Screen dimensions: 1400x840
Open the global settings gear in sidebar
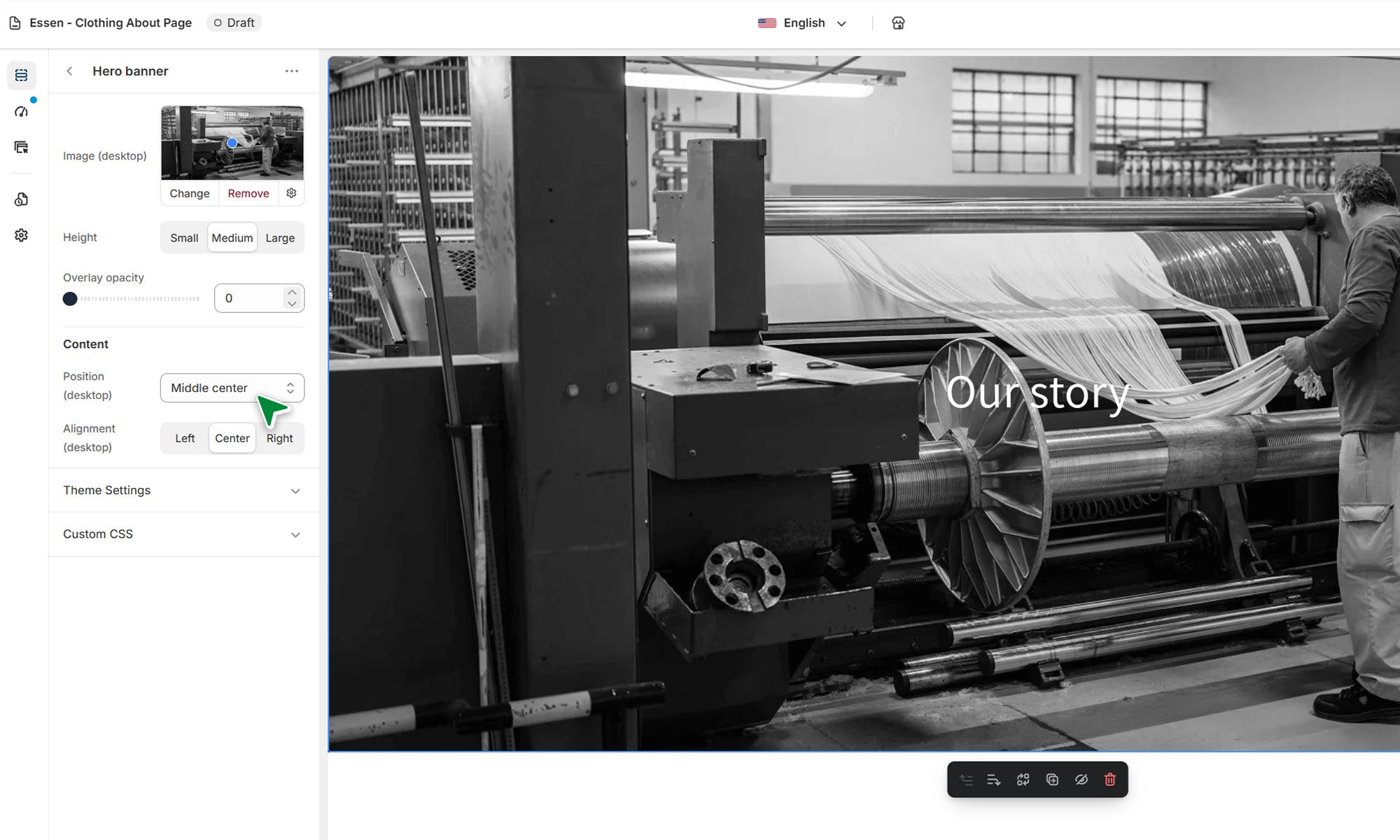(21, 235)
